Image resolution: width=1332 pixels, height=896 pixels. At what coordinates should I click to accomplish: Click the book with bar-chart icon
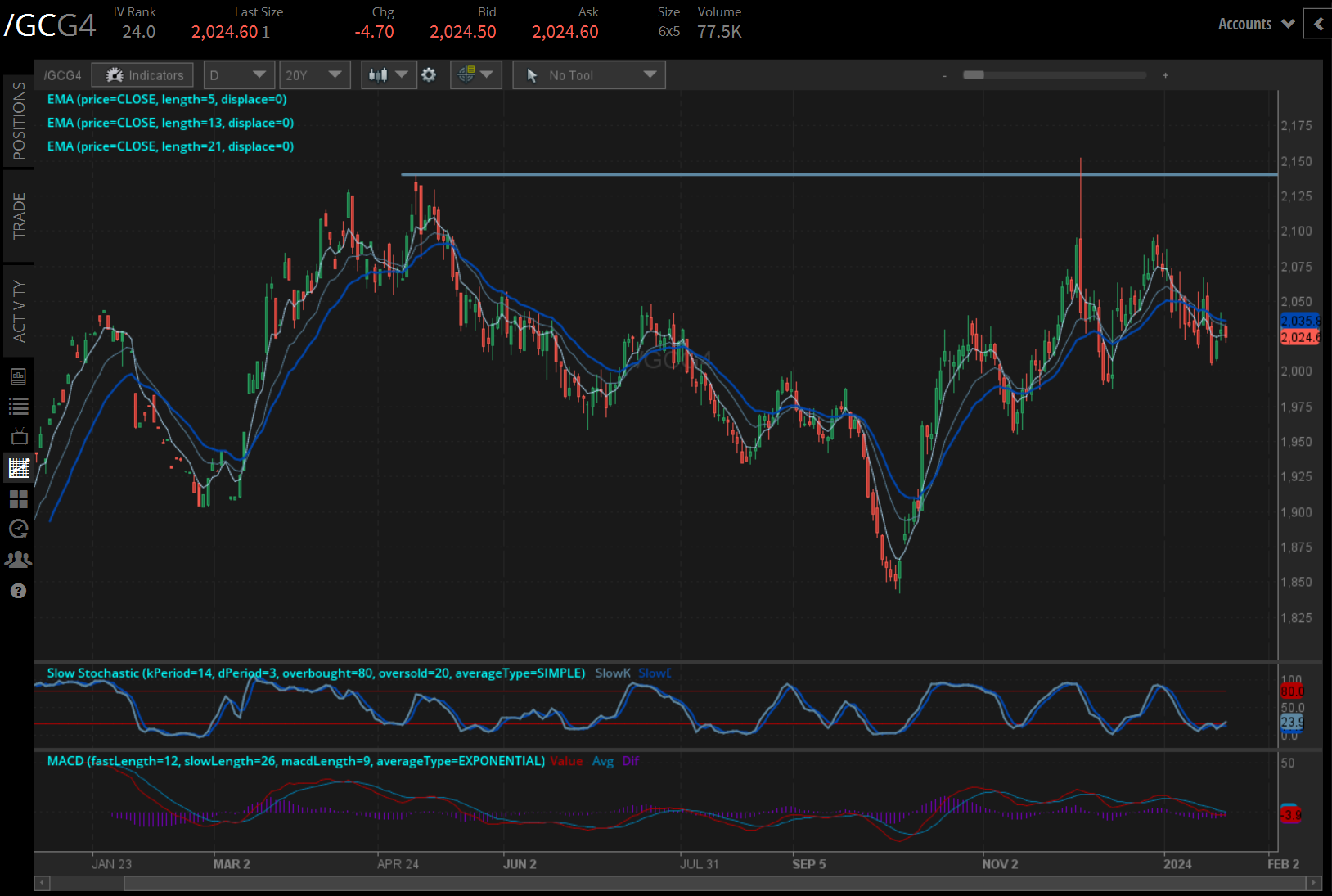point(18,376)
